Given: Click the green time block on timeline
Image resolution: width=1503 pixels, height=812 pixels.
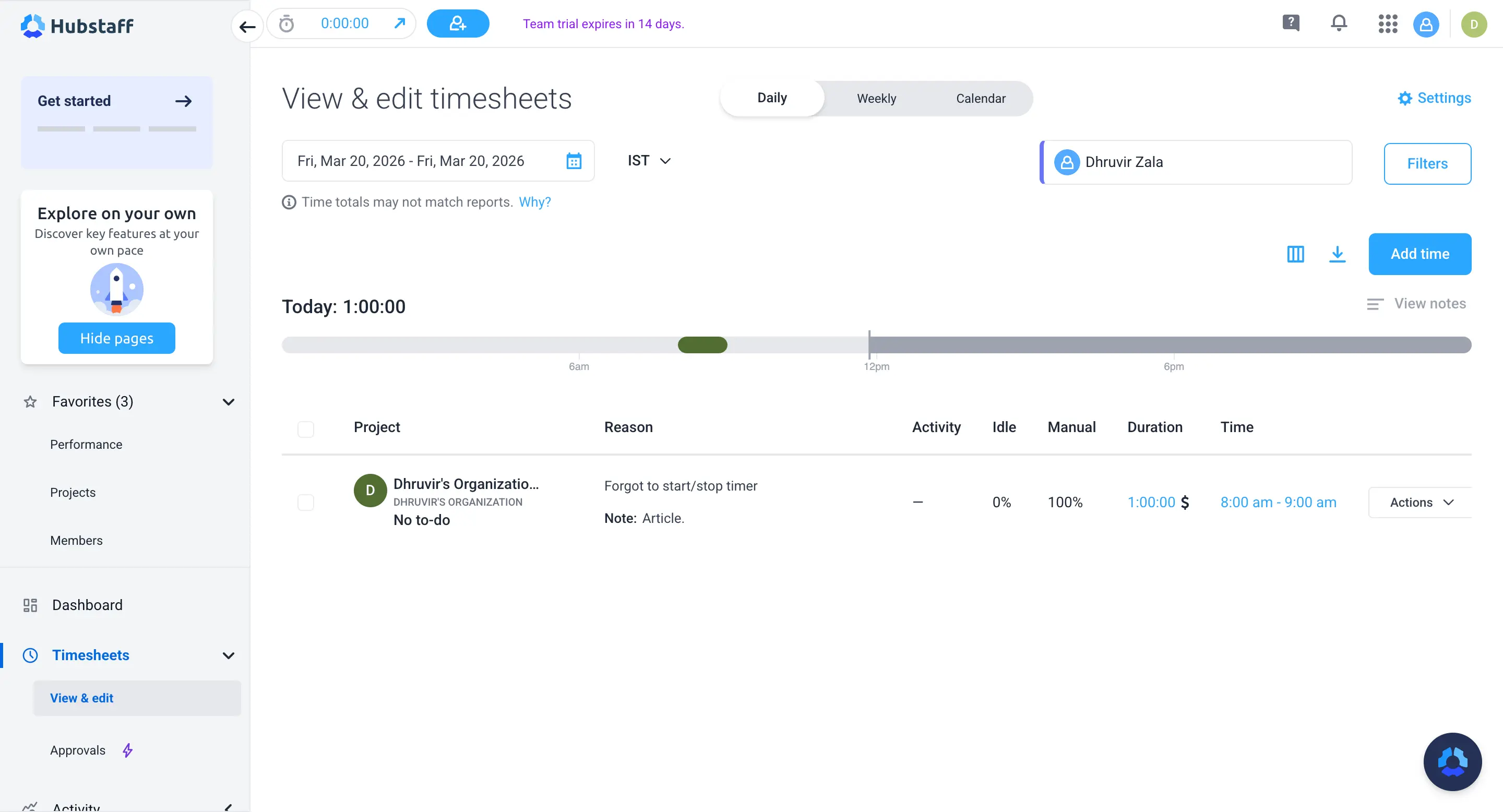Looking at the screenshot, I should (702, 345).
